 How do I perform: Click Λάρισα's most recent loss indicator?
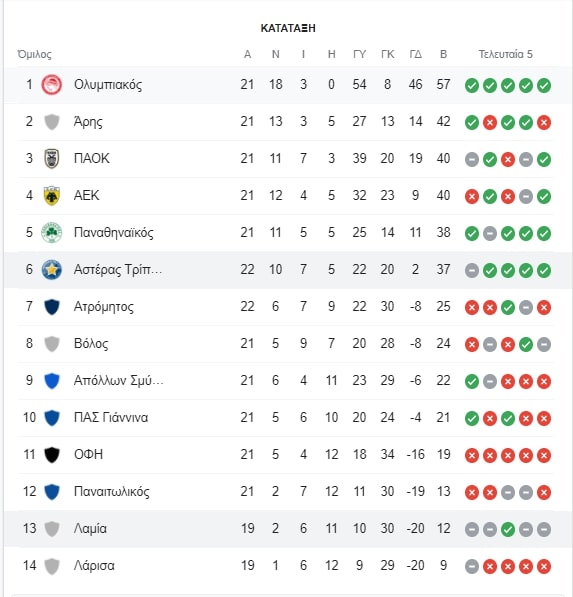tap(544, 566)
